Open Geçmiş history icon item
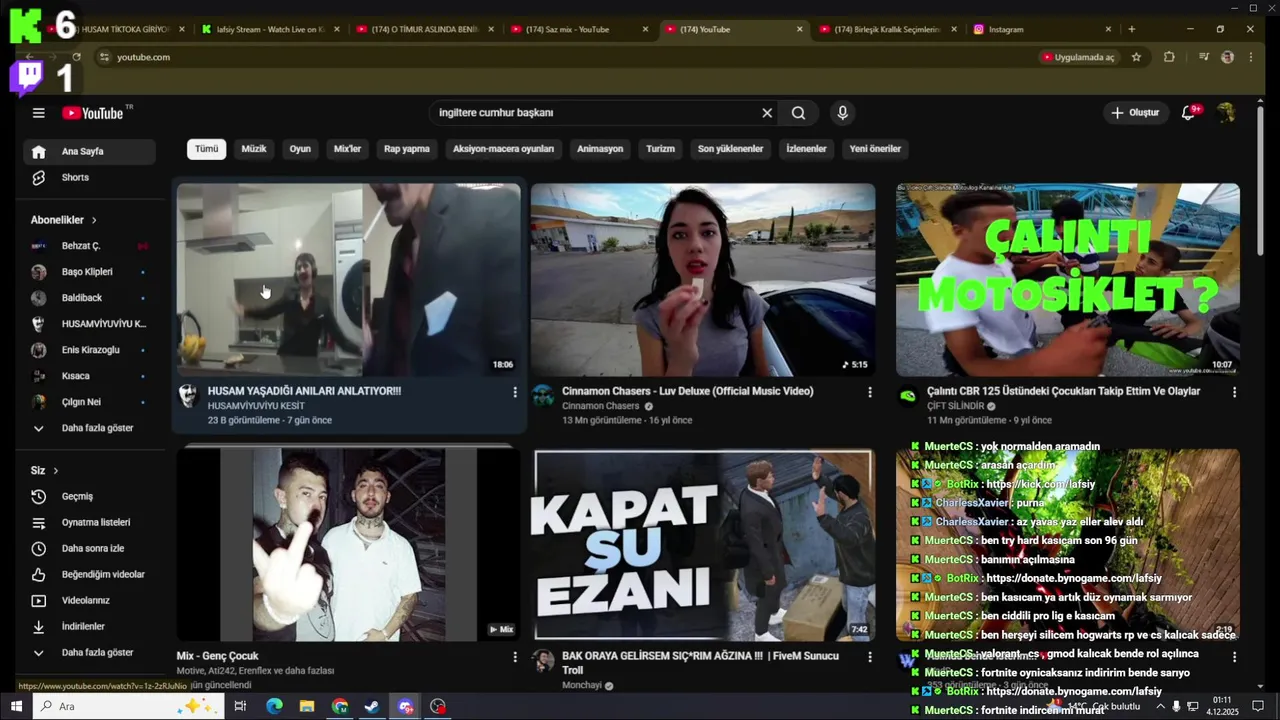The height and width of the screenshot is (720, 1280). coord(89,497)
